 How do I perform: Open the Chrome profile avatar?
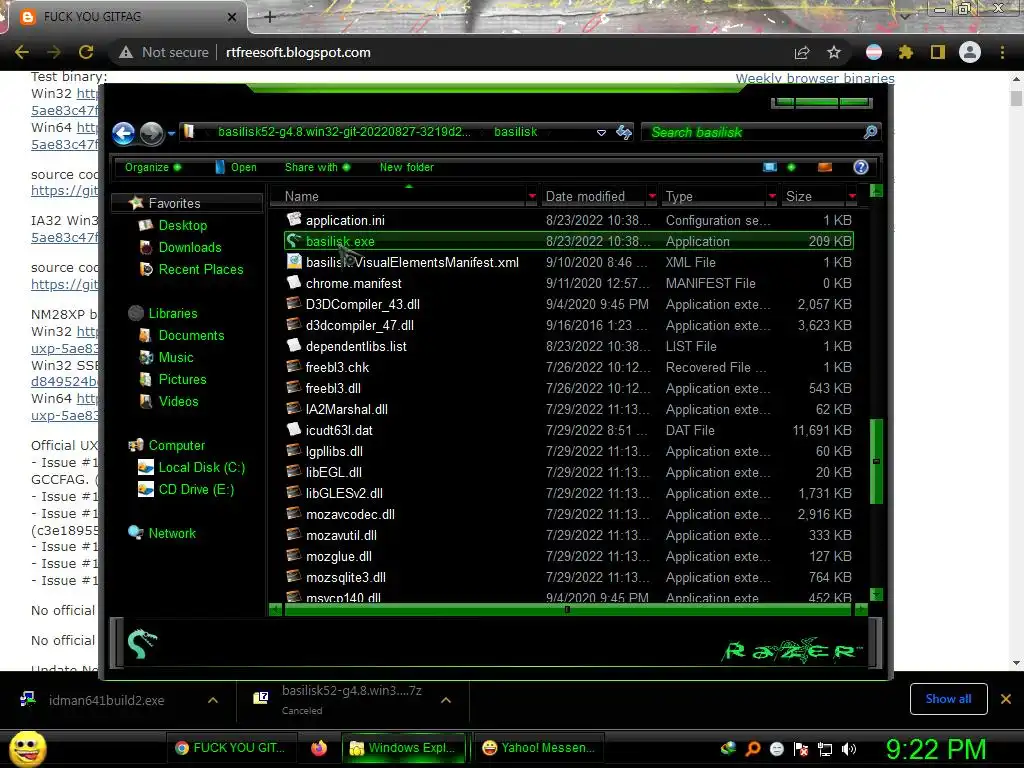click(x=970, y=52)
